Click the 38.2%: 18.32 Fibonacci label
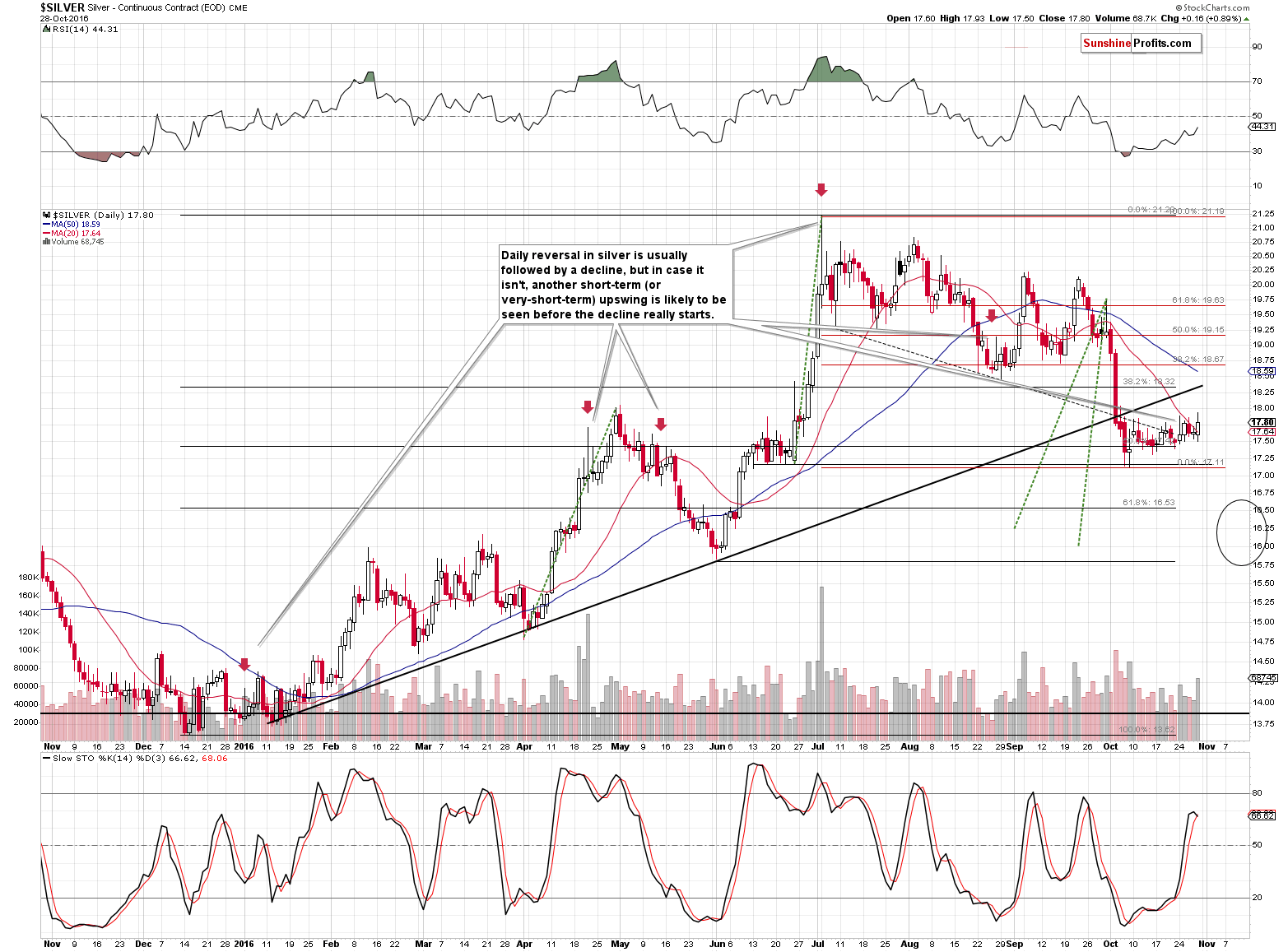This screenshot has height=952, width=1288. [1149, 381]
